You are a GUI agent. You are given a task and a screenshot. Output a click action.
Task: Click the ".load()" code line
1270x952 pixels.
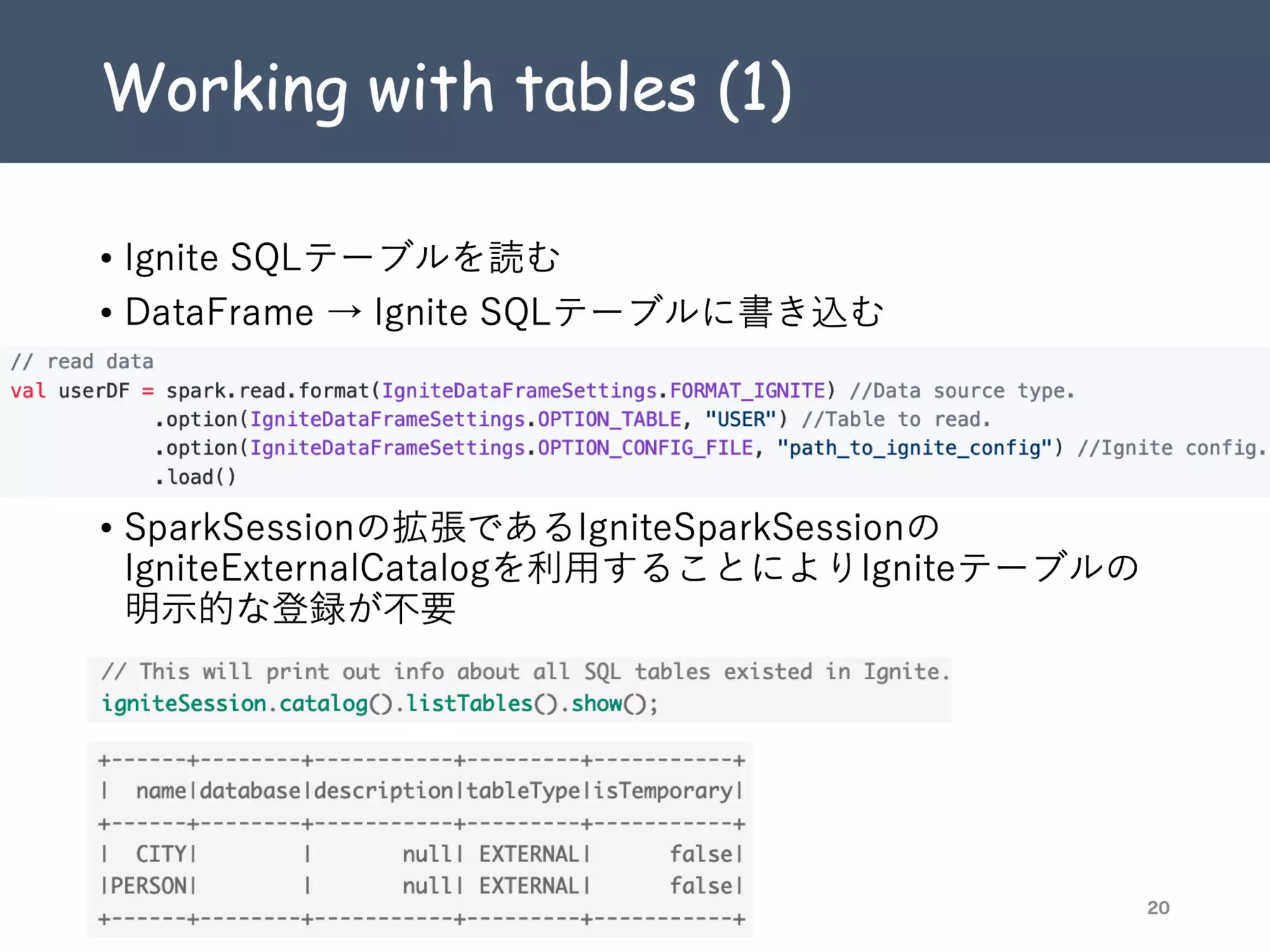195,477
